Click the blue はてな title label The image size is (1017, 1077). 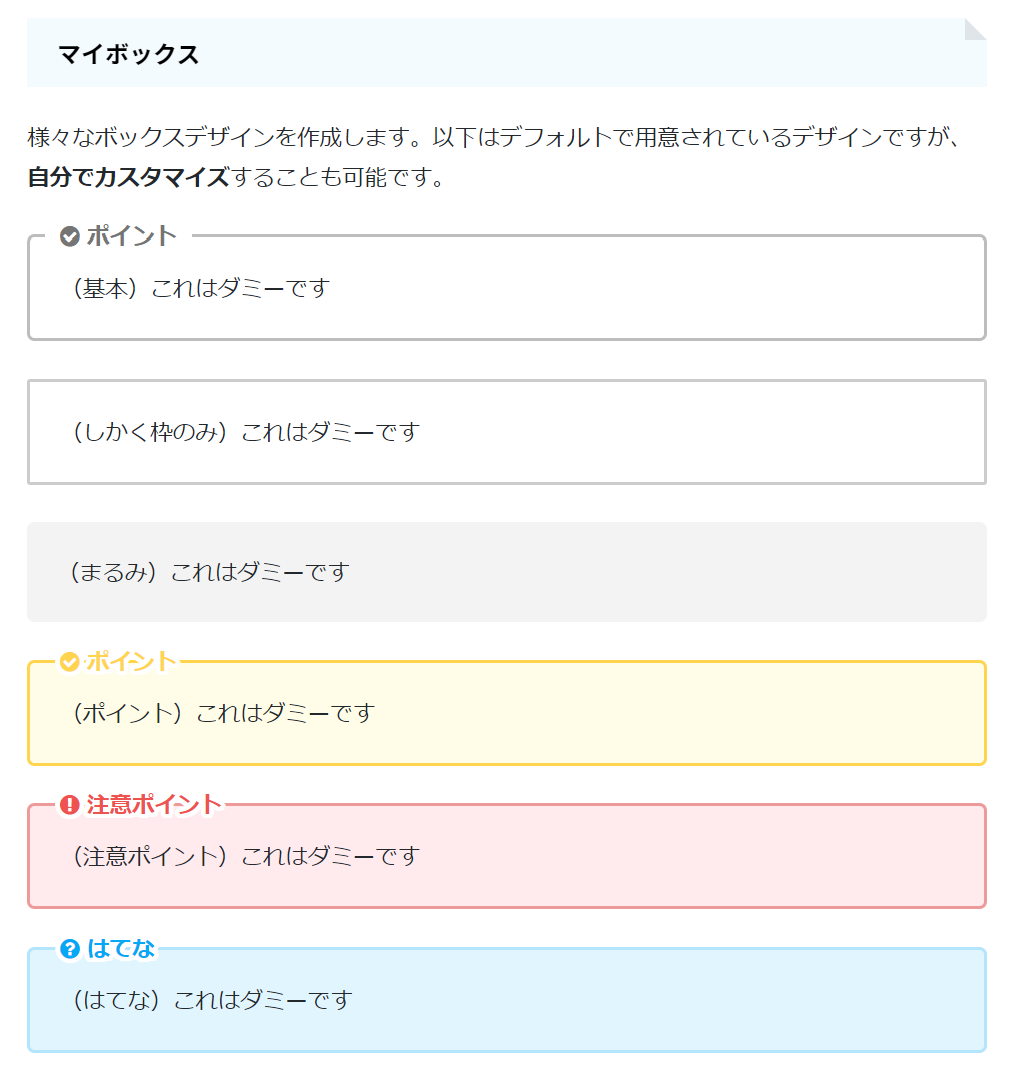pos(121,949)
